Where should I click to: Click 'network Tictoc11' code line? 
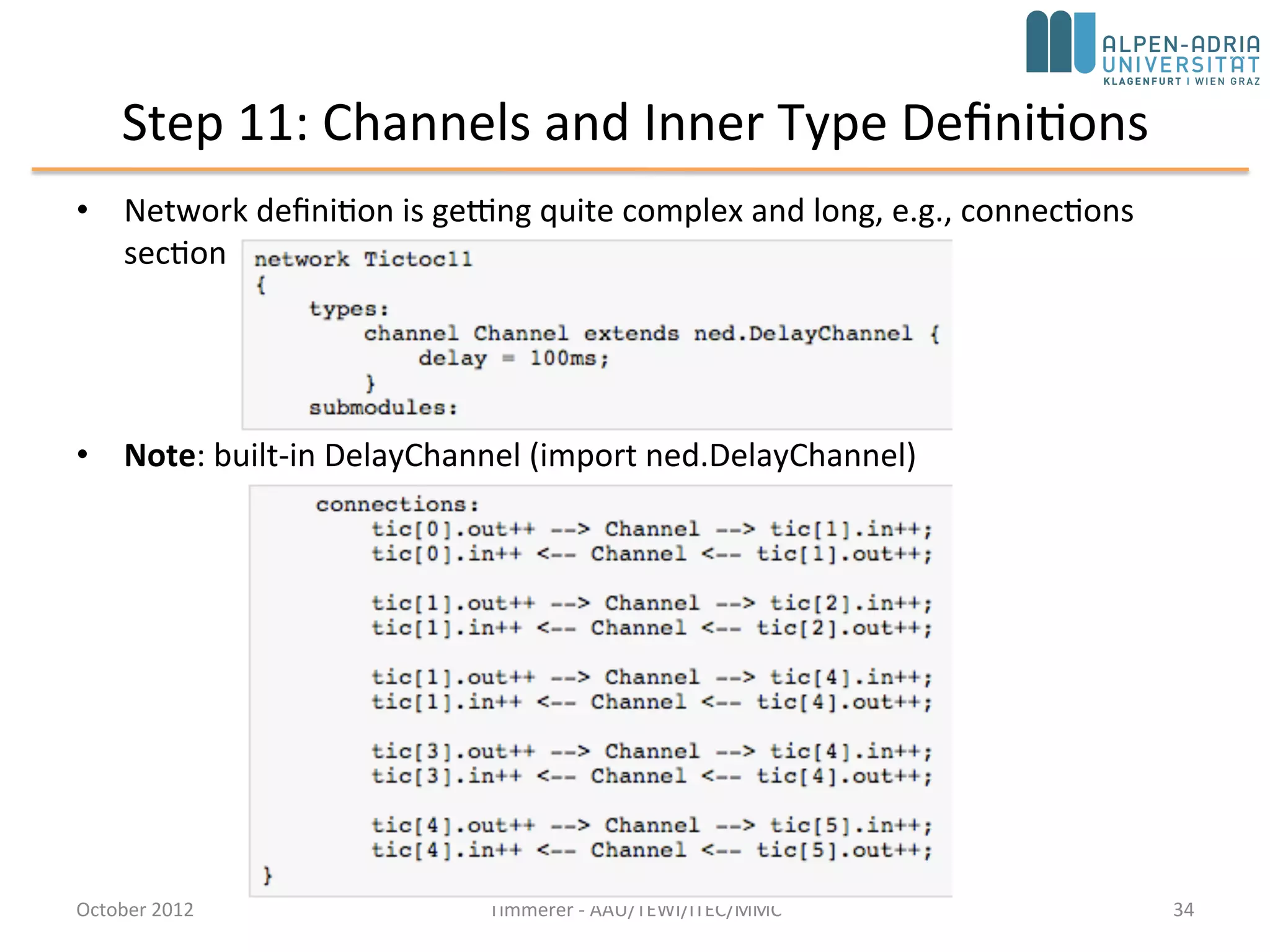tap(363, 259)
